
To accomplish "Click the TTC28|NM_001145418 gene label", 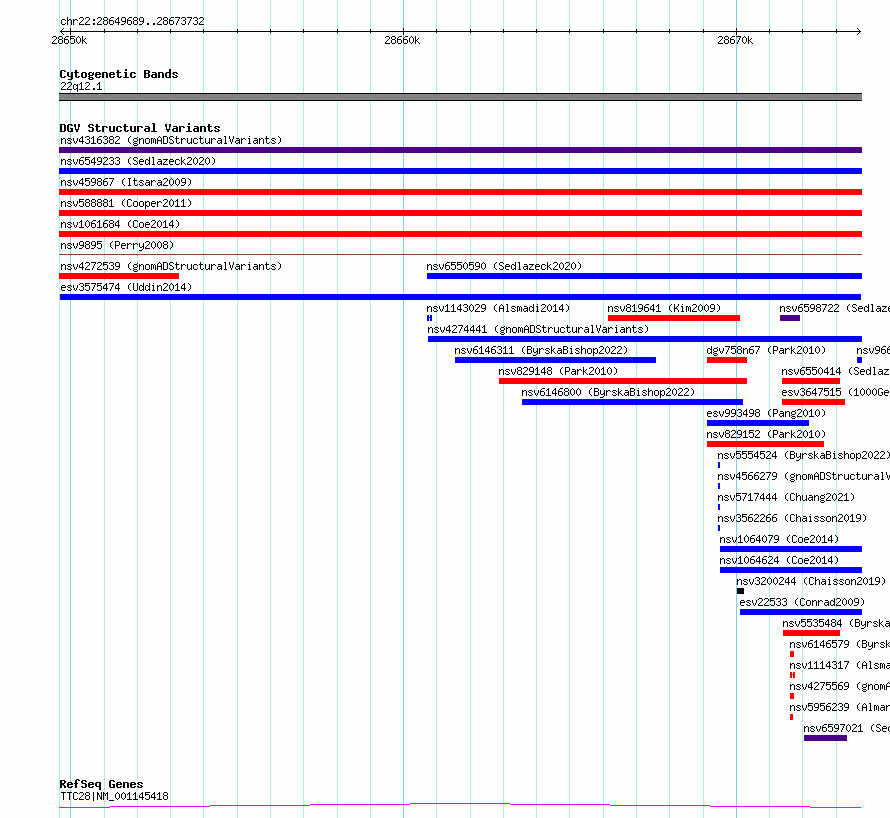I will [x=114, y=796].
